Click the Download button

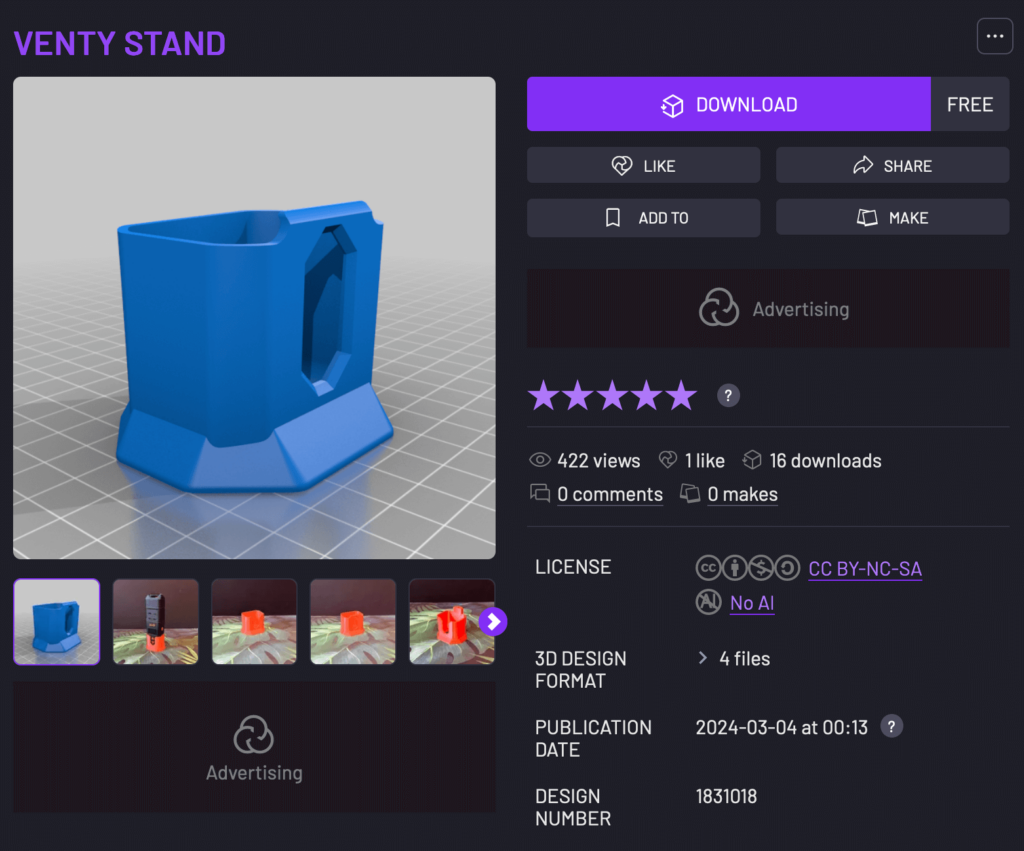click(x=729, y=104)
